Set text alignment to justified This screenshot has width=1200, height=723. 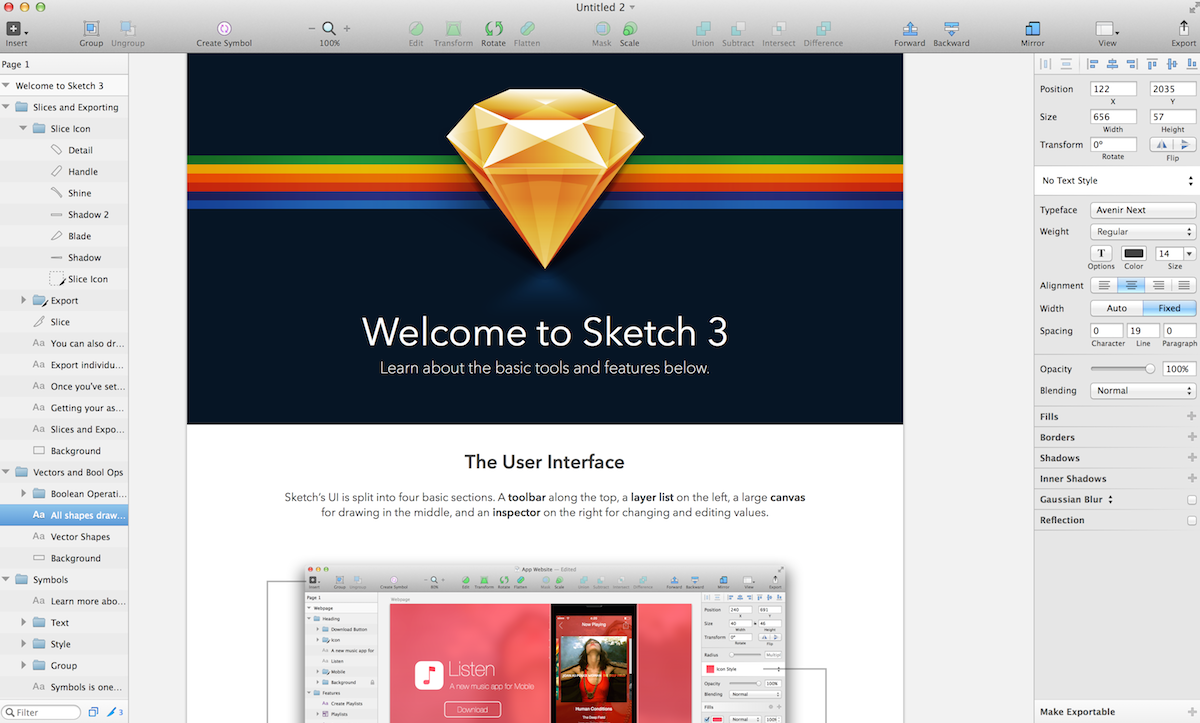click(x=1183, y=286)
